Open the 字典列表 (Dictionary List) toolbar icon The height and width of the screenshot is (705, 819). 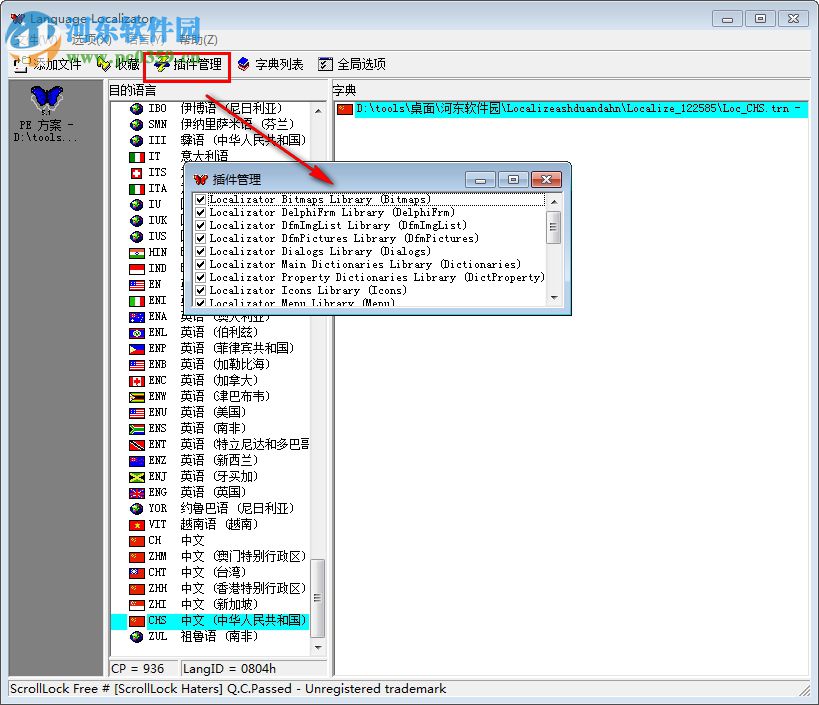point(265,63)
